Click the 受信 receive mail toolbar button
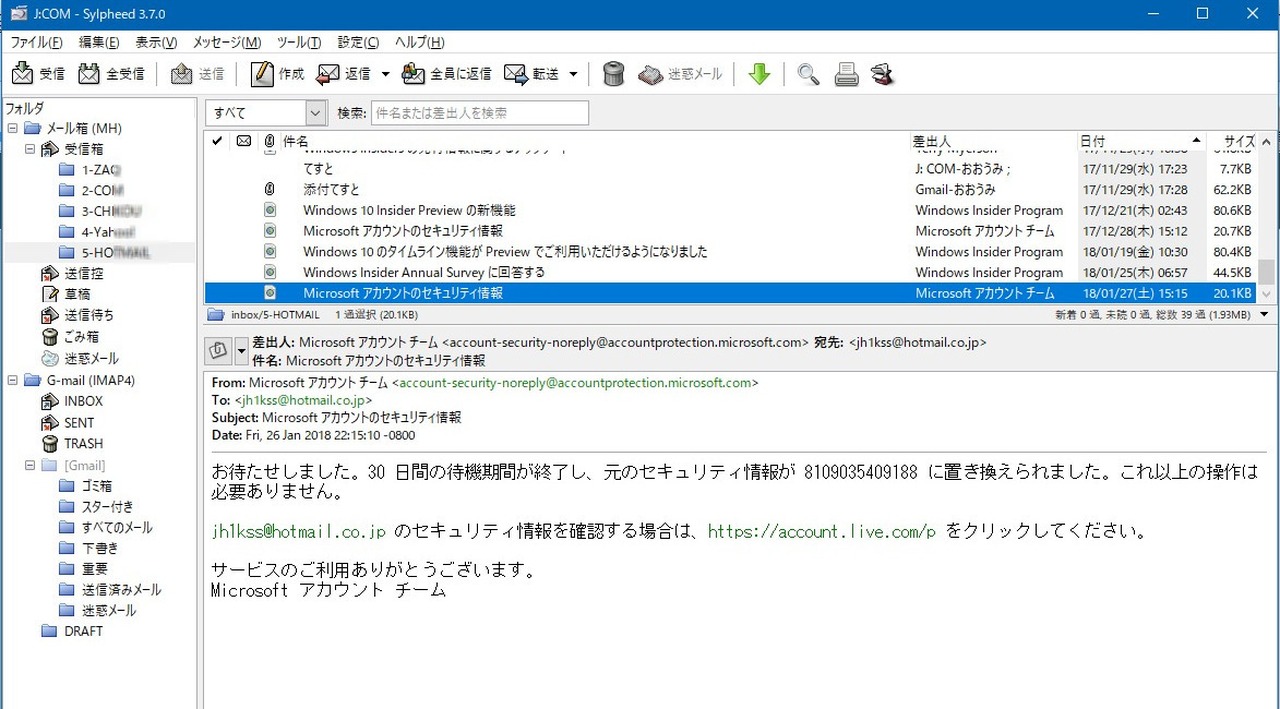Image resolution: width=1280 pixels, height=709 pixels. coord(38,74)
